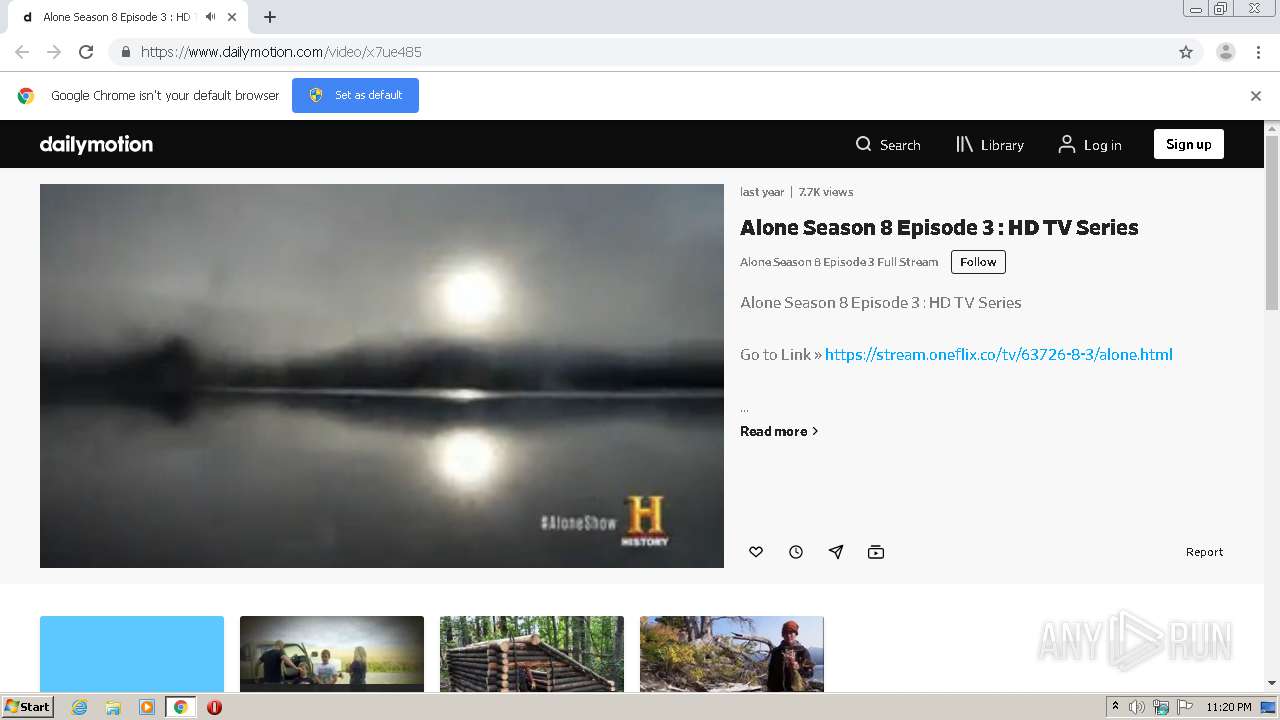Click the page vertical scrollbar
The image size is (1280, 720).
(x=1272, y=225)
